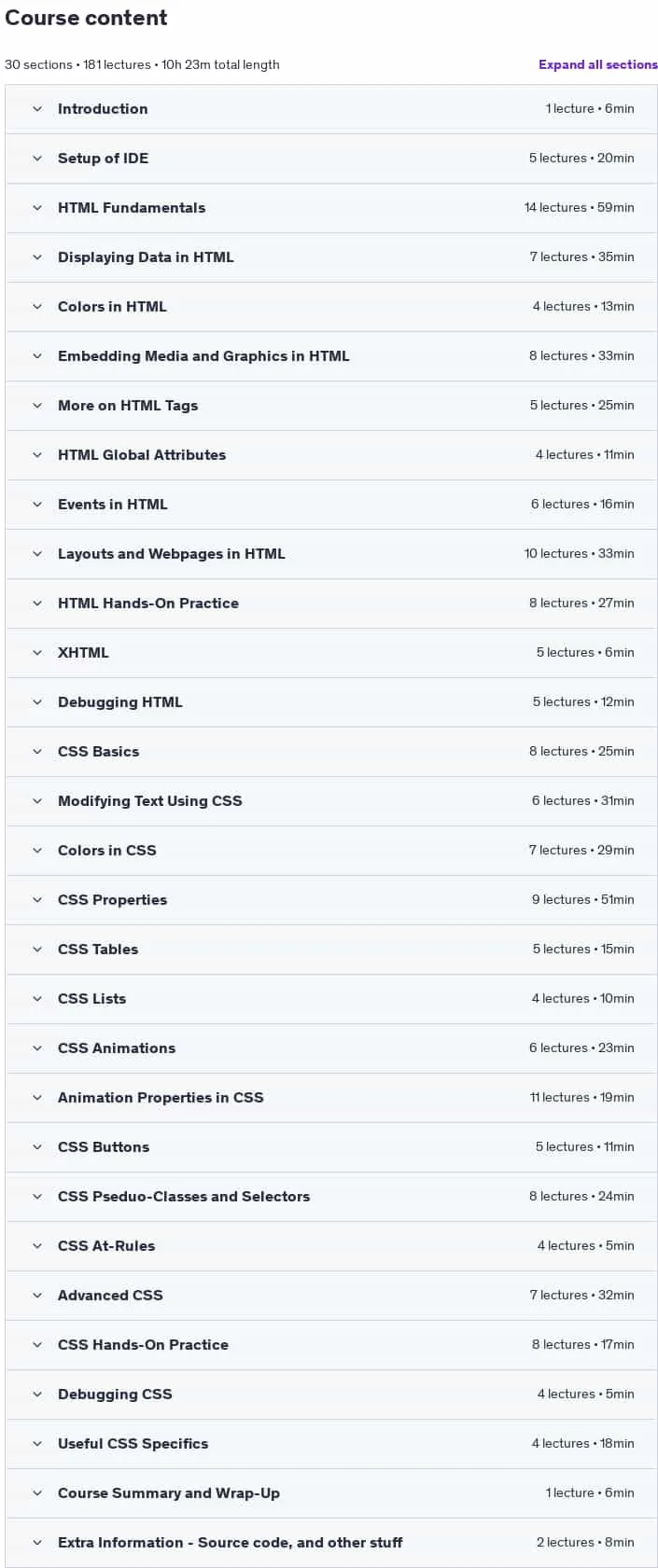Image resolution: width=658 pixels, height=1568 pixels.
Task: Expand Embedding Media and Graphics in HTML
Action: pos(331,356)
